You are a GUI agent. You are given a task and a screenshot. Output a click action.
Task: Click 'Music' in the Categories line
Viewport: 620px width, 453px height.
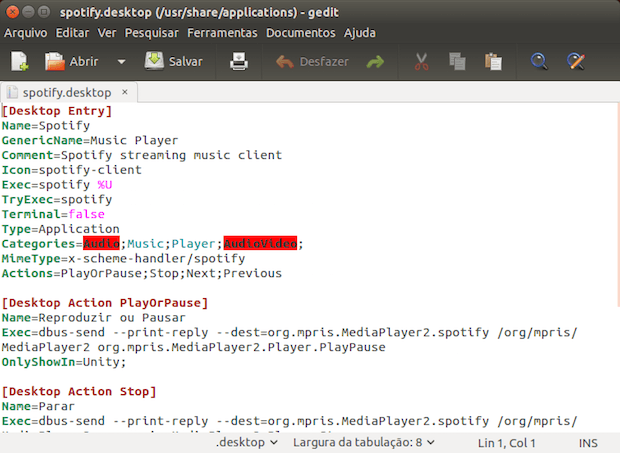[x=146, y=243]
